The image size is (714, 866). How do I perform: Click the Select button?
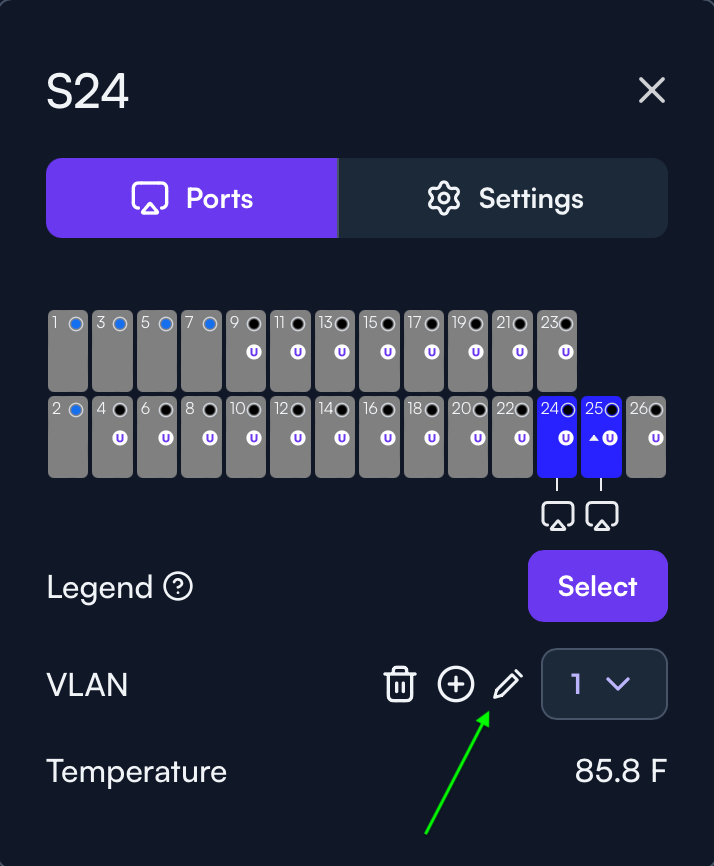coord(597,586)
